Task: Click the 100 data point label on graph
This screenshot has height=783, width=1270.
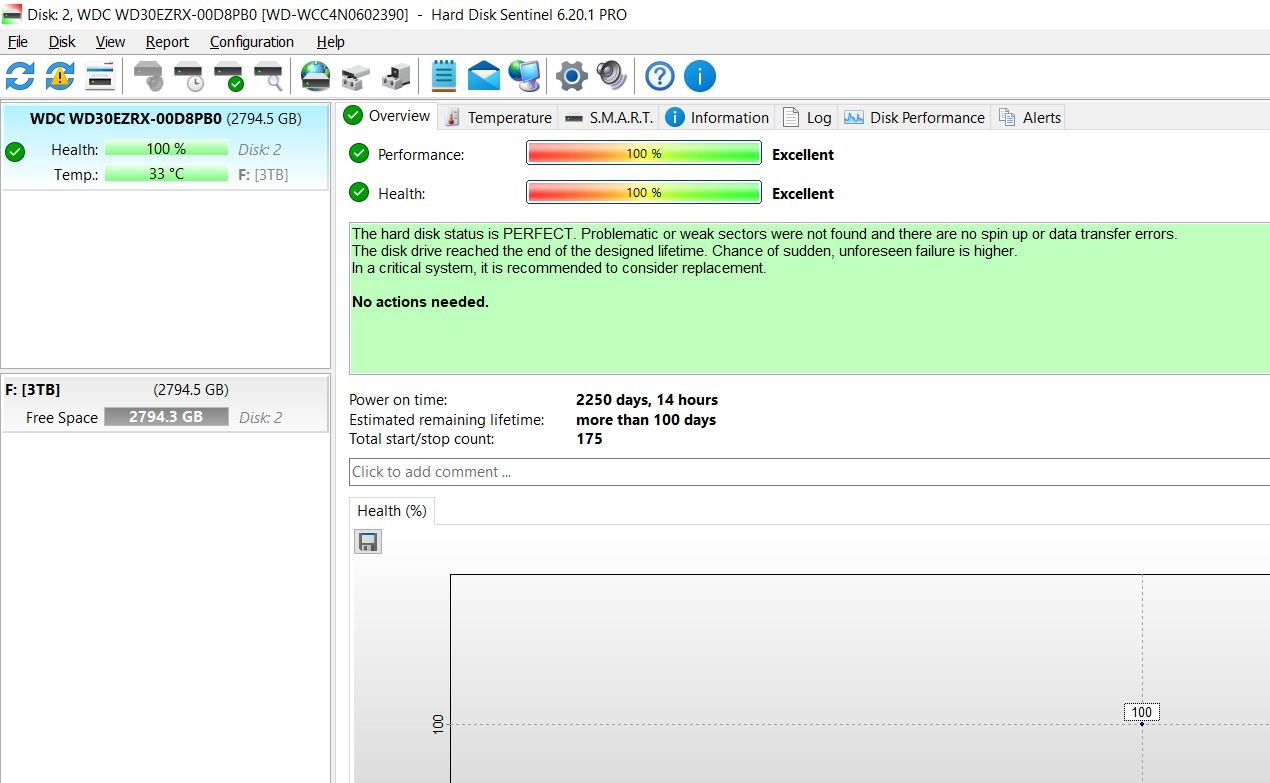Action: (1141, 712)
